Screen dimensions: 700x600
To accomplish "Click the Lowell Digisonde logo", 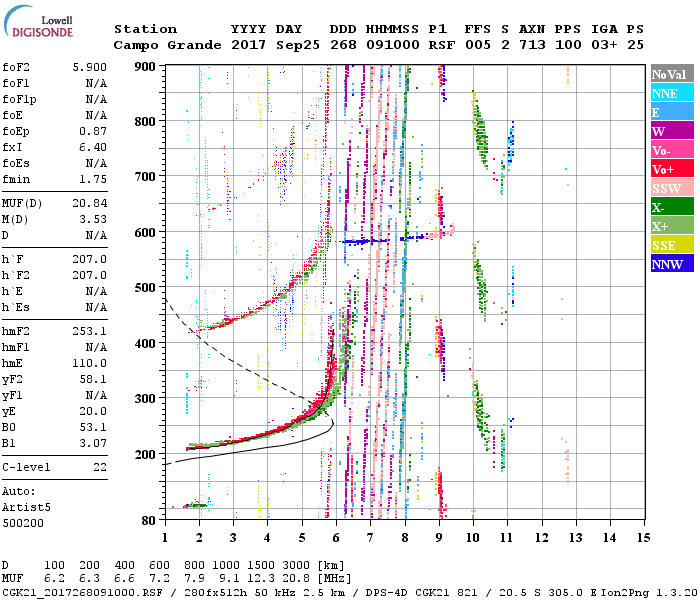I will [x=38, y=22].
